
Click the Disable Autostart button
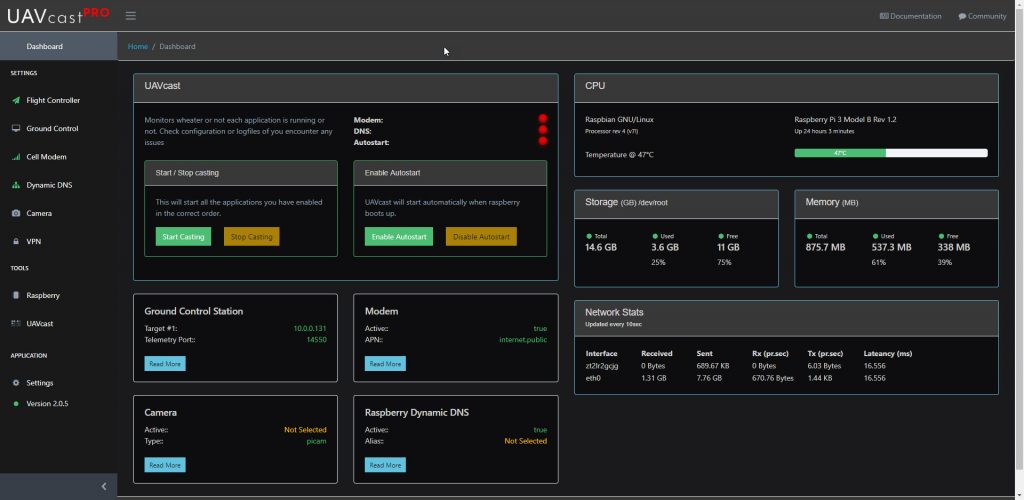(x=481, y=236)
